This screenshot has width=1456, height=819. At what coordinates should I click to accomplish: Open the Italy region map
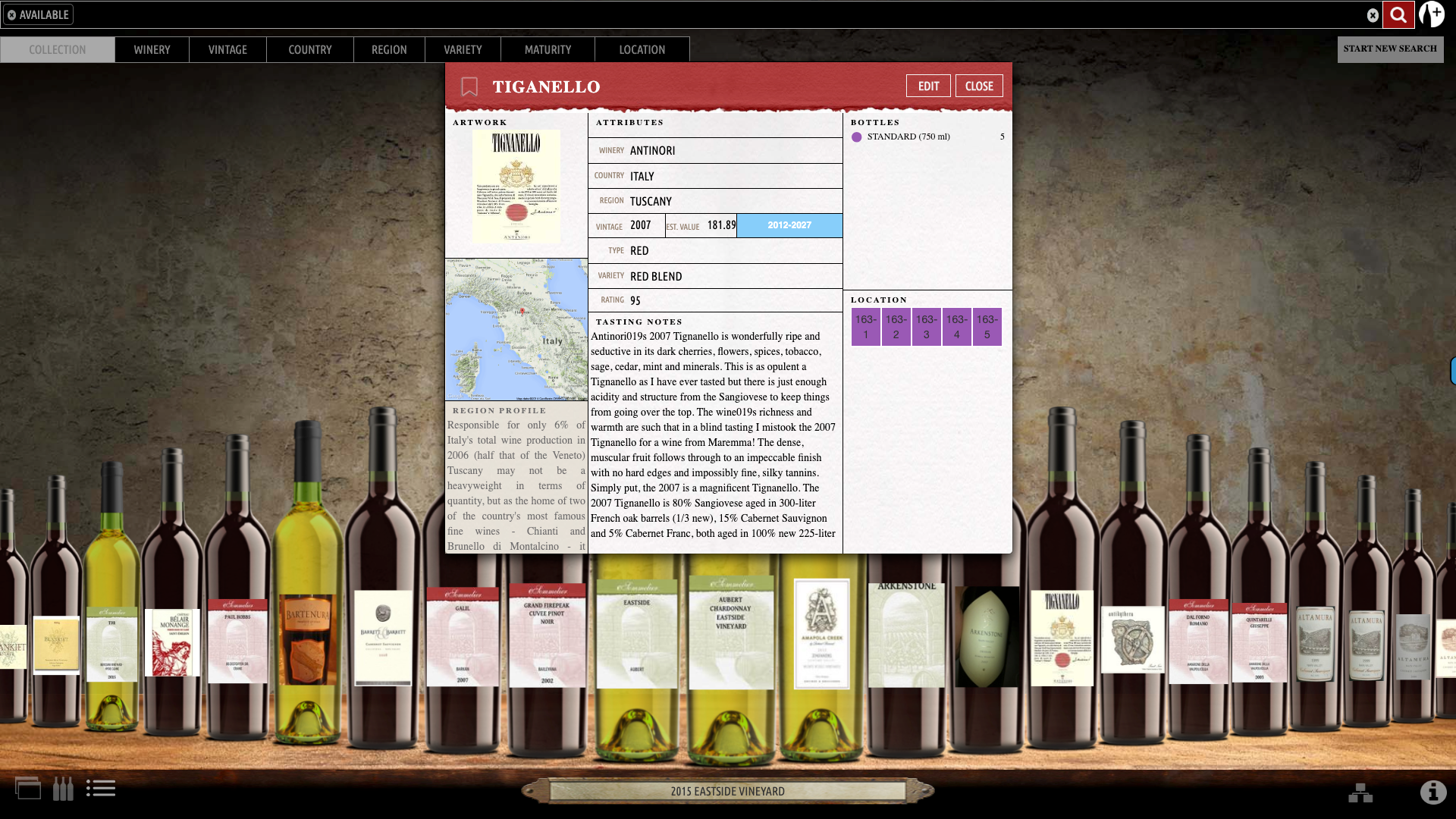516,330
